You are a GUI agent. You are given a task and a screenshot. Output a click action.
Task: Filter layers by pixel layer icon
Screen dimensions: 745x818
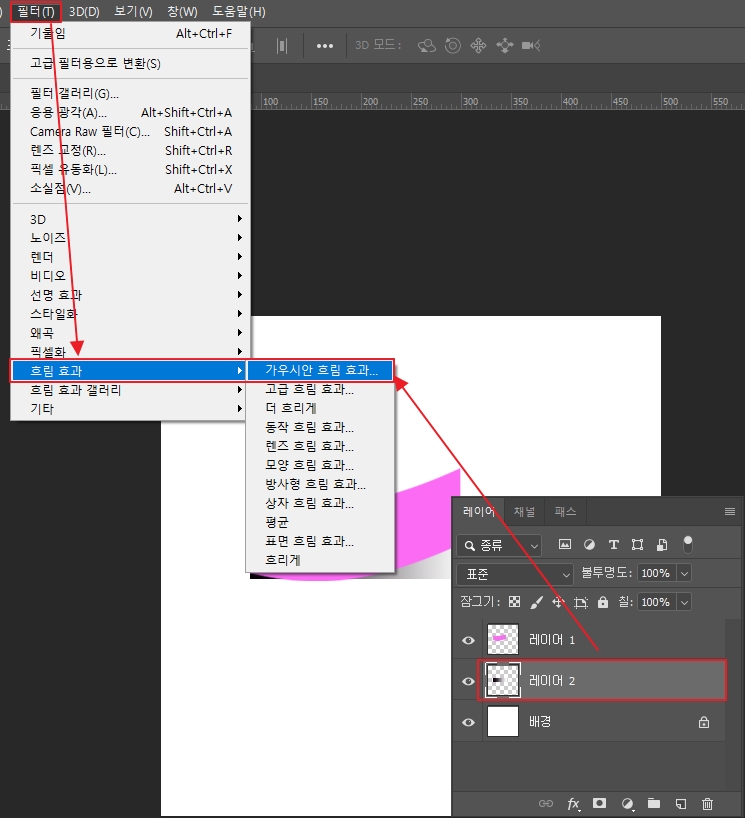[x=564, y=545]
